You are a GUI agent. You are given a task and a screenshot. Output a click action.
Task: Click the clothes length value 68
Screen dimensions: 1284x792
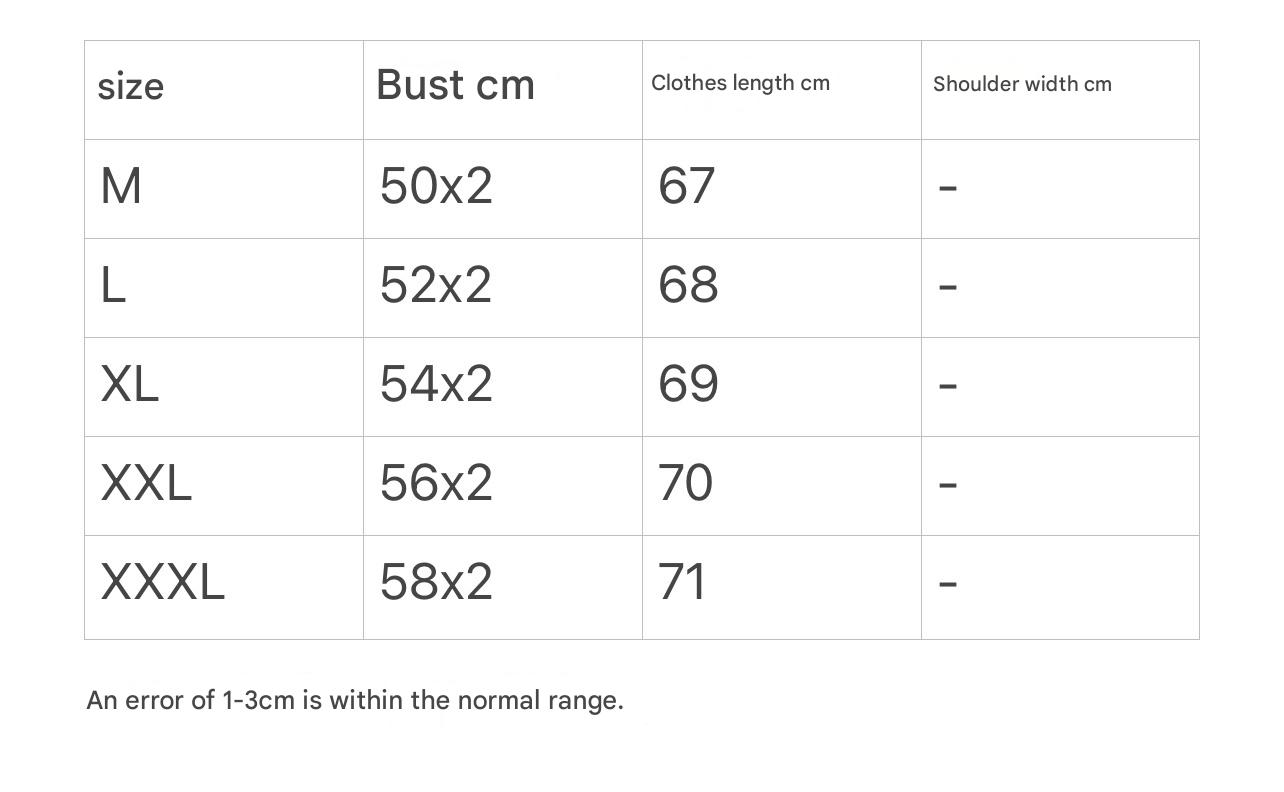point(688,286)
